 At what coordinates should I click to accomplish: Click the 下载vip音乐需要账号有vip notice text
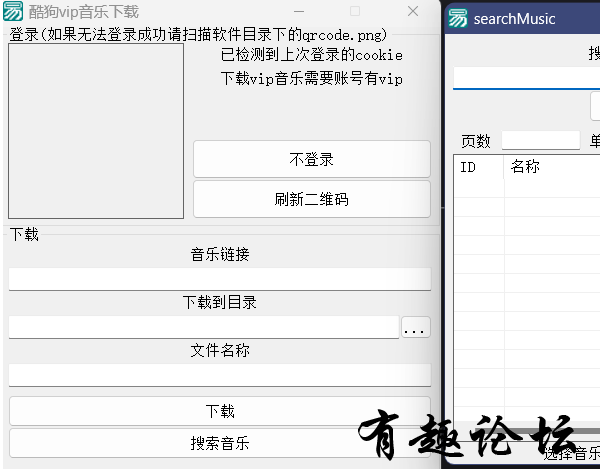(311, 79)
